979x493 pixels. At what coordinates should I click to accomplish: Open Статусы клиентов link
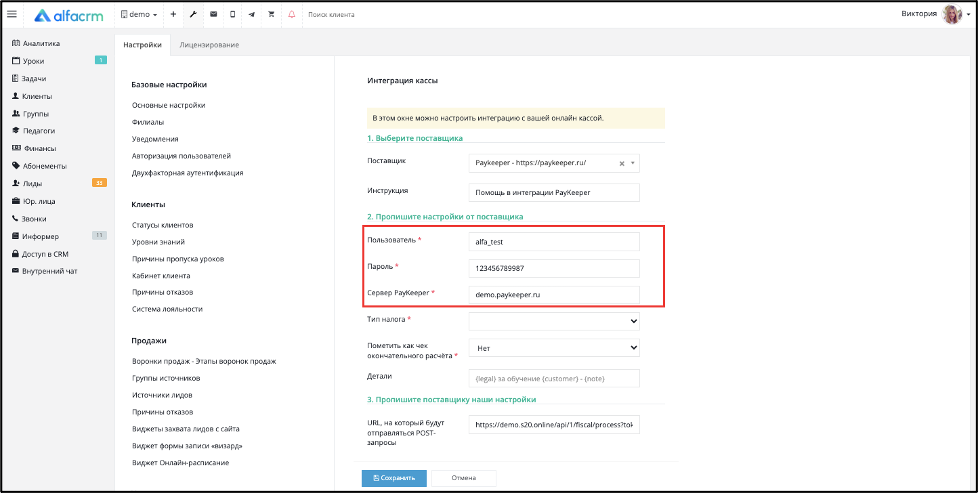[162, 225]
